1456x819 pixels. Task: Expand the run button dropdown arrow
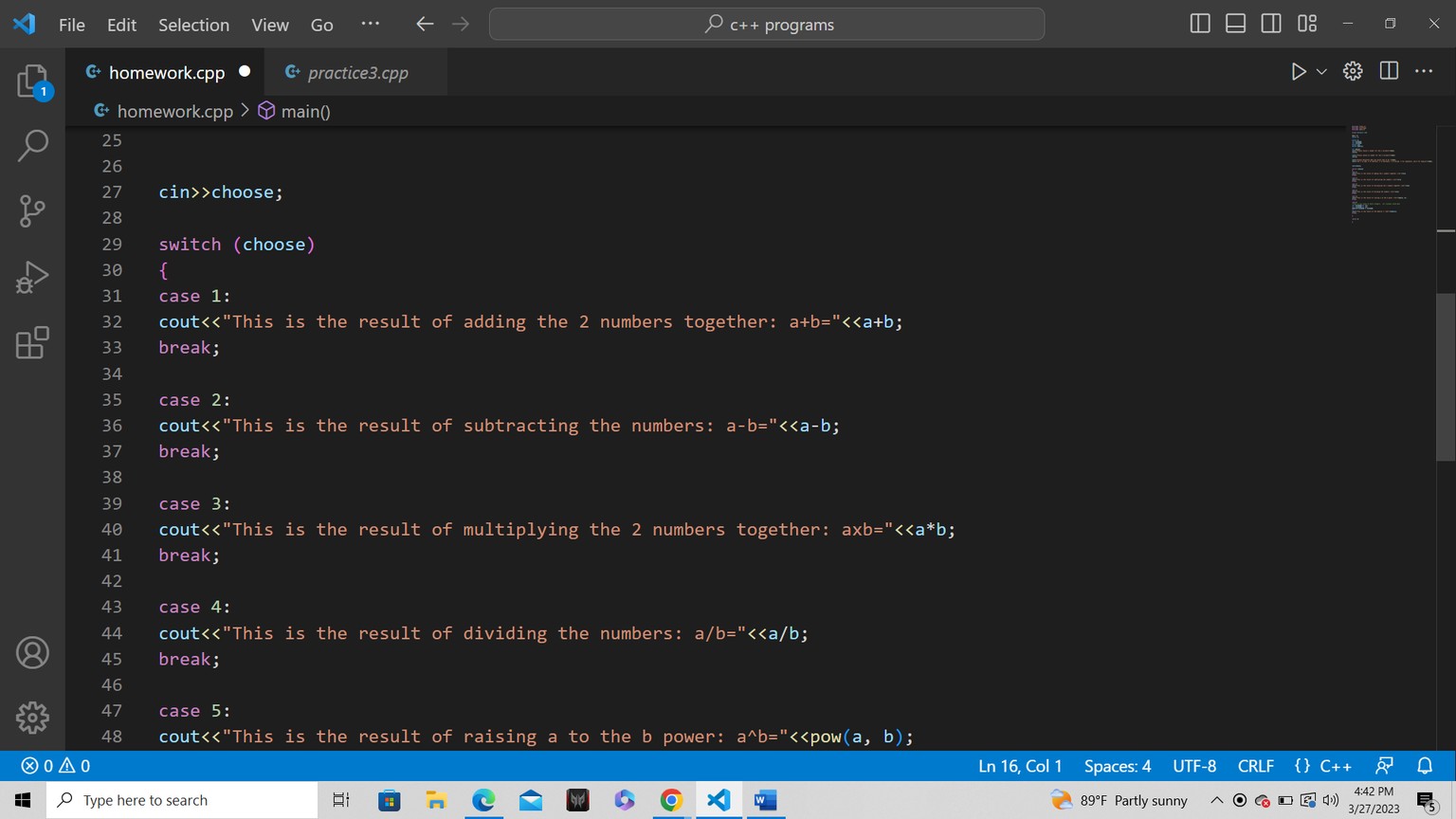pos(1321,72)
